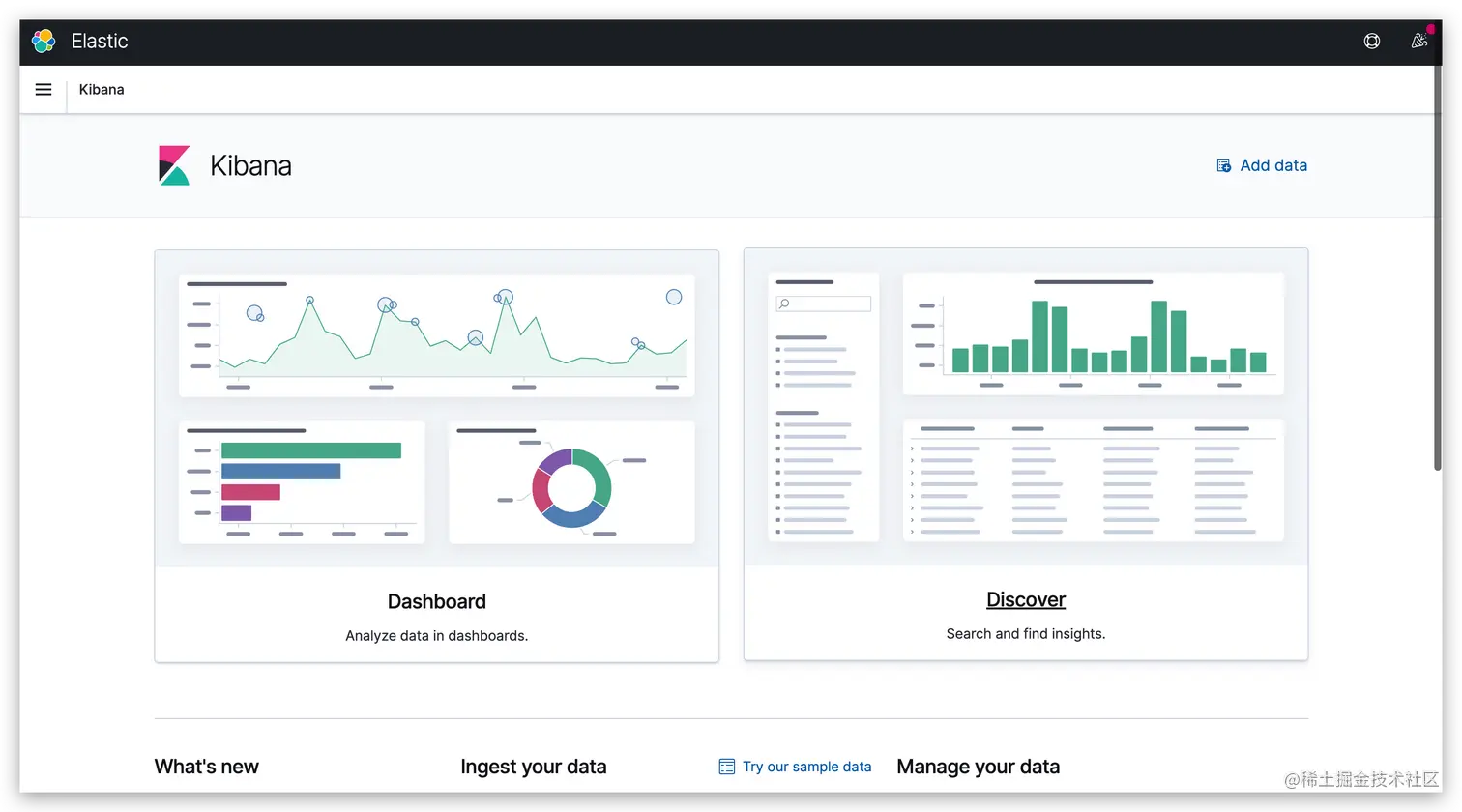
Task: Click 'Analyze data in dashboards.' text
Action: (437, 636)
